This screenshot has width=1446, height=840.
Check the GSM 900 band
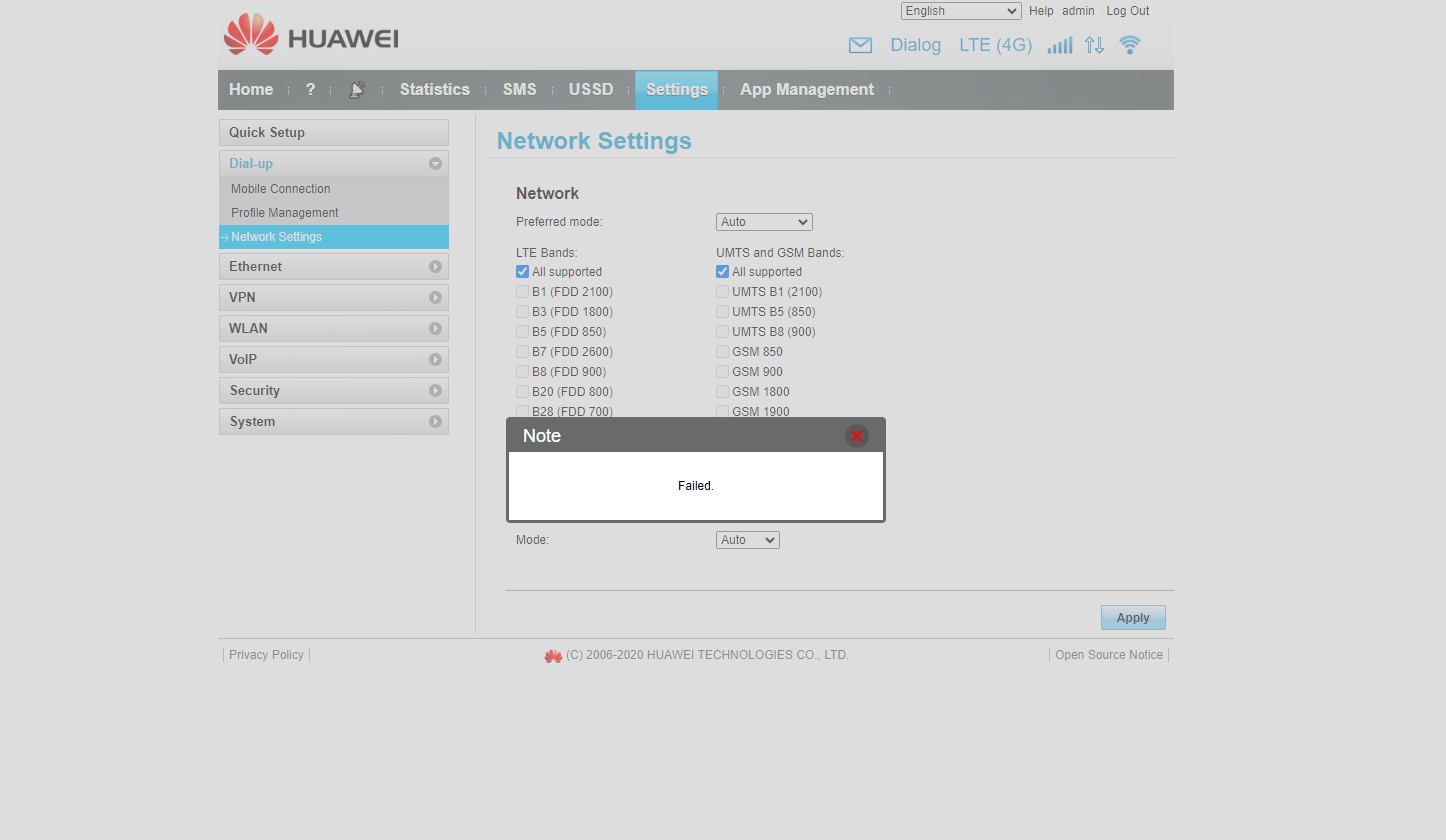tap(722, 372)
